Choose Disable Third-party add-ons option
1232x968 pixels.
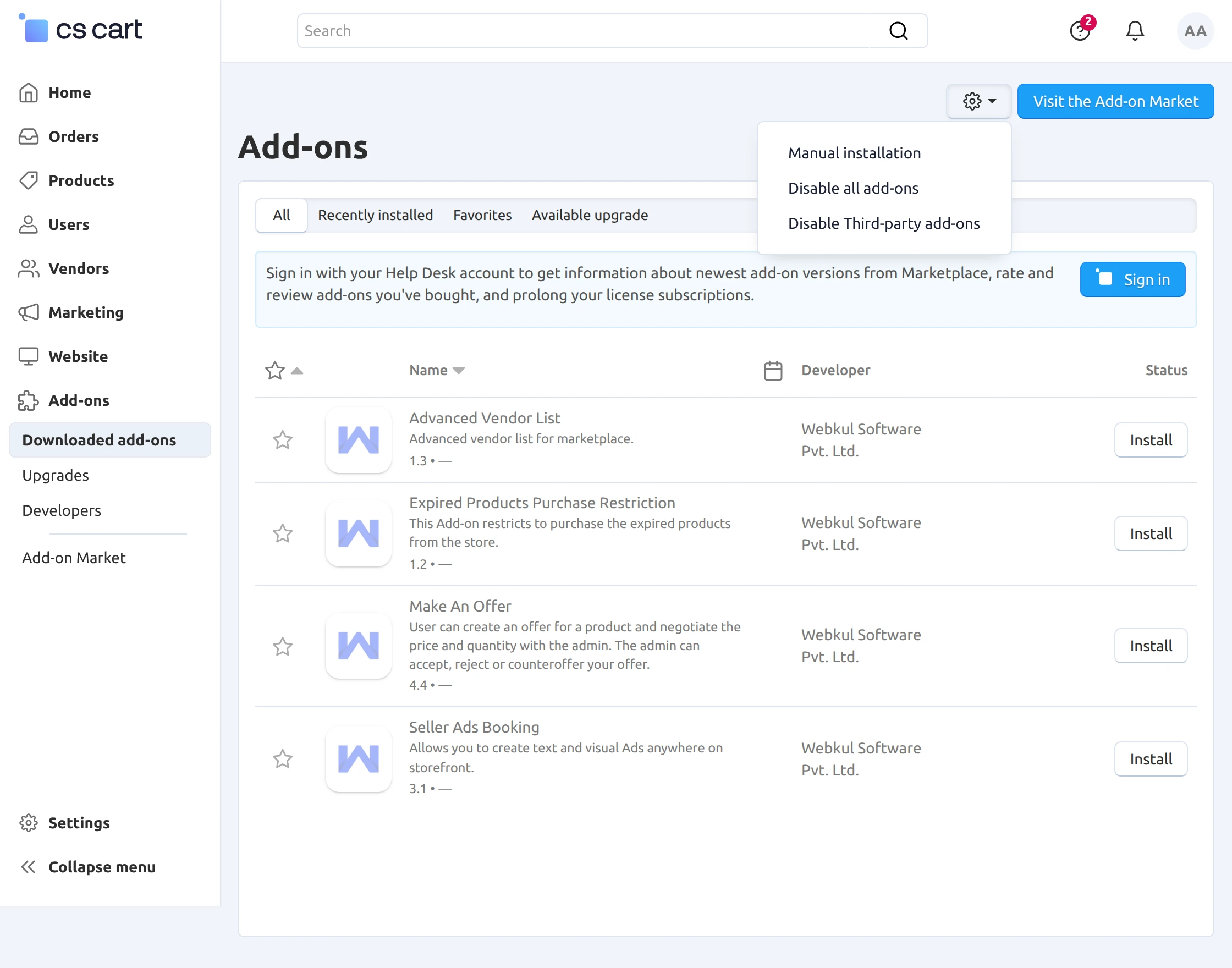pyautogui.click(x=883, y=223)
